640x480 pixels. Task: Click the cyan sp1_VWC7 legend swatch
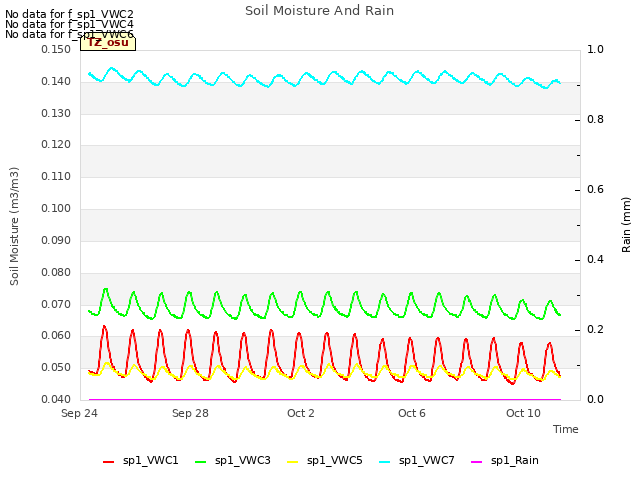[384, 462]
